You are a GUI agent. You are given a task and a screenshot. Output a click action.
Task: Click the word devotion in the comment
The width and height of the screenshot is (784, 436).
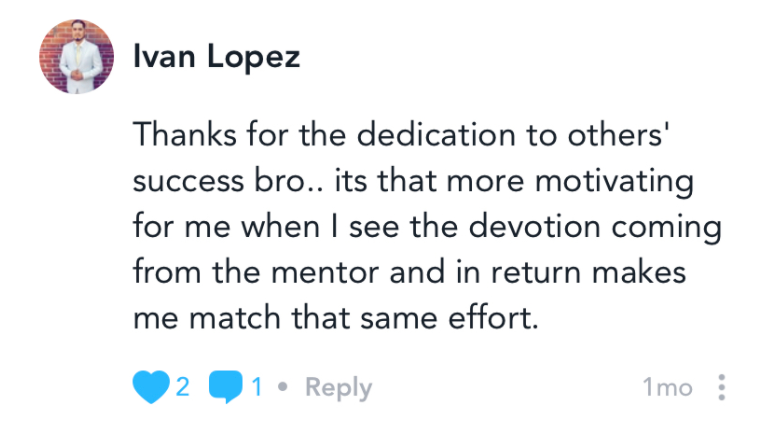[534, 226]
